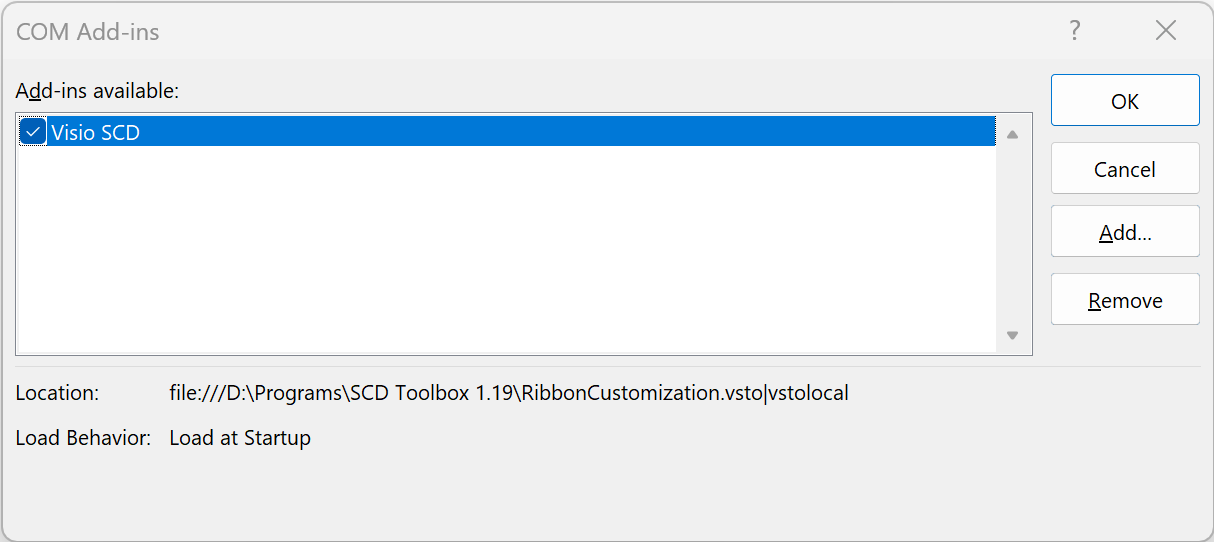Image resolution: width=1214 pixels, height=542 pixels.
Task: Open the Add... add-in browser
Action: pyautogui.click(x=1125, y=232)
